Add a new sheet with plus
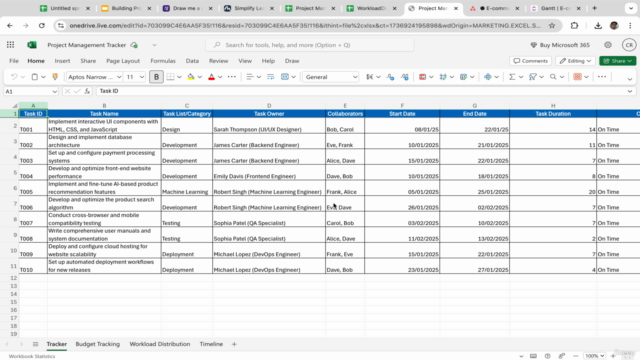Screen dimensions: 640x360 234,344
